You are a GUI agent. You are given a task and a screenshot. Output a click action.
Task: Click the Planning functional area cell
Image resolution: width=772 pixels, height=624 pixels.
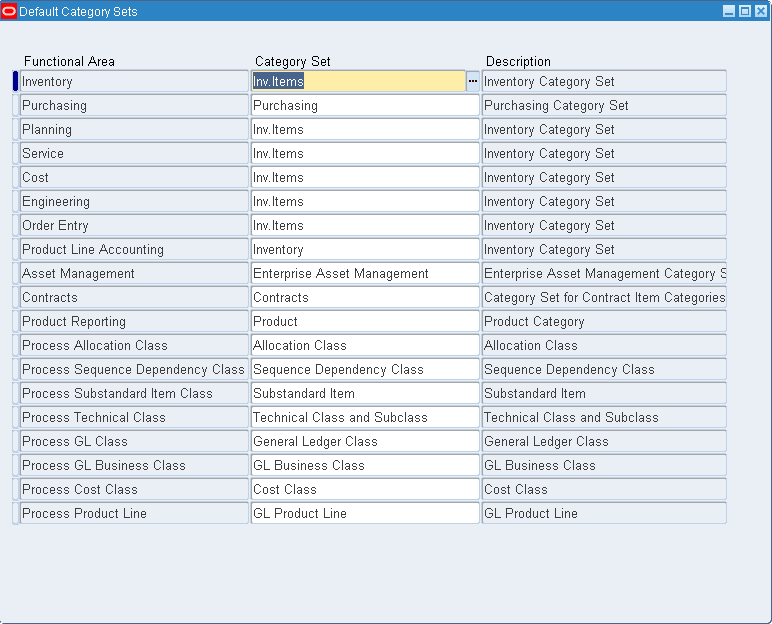click(134, 130)
